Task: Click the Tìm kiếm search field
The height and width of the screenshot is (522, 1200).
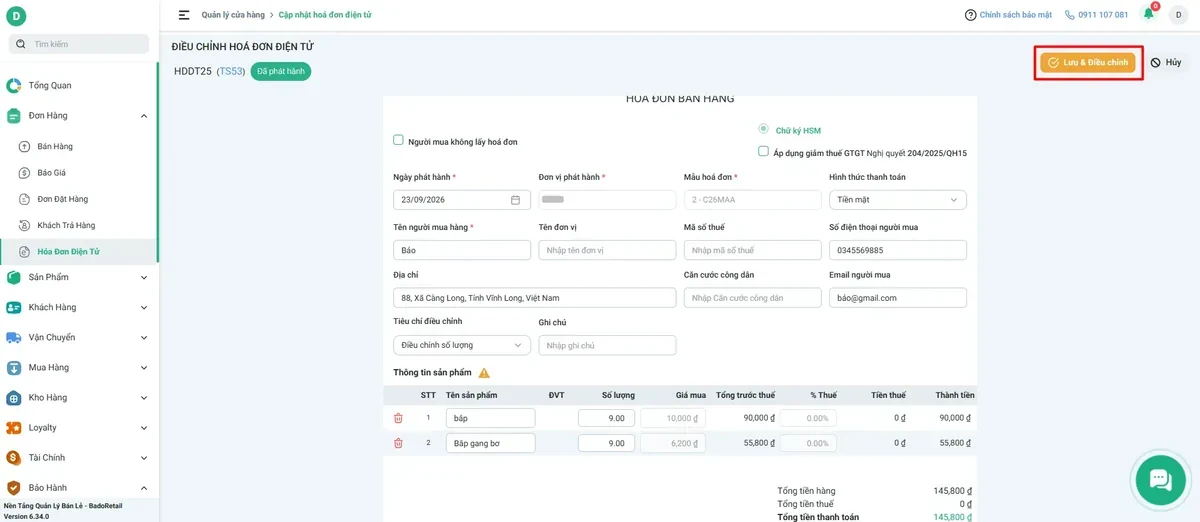Action: (x=79, y=44)
